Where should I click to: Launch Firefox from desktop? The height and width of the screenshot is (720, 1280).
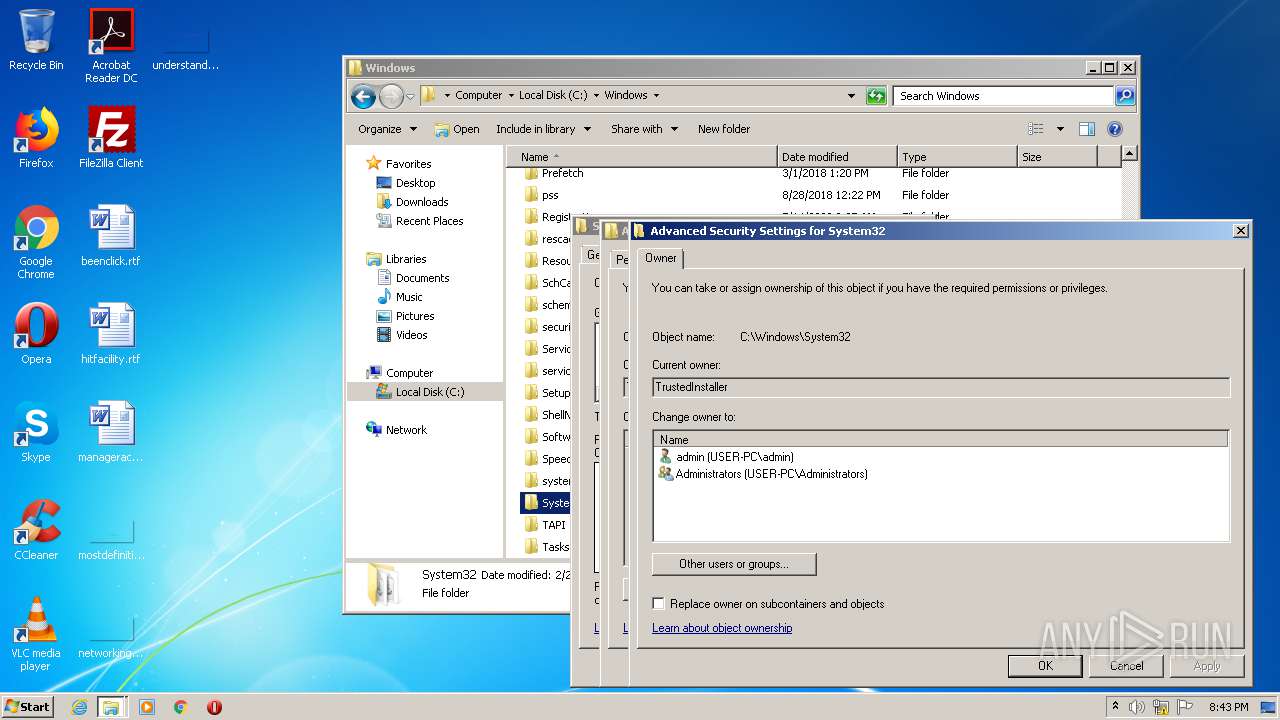pyautogui.click(x=36, y=138)
